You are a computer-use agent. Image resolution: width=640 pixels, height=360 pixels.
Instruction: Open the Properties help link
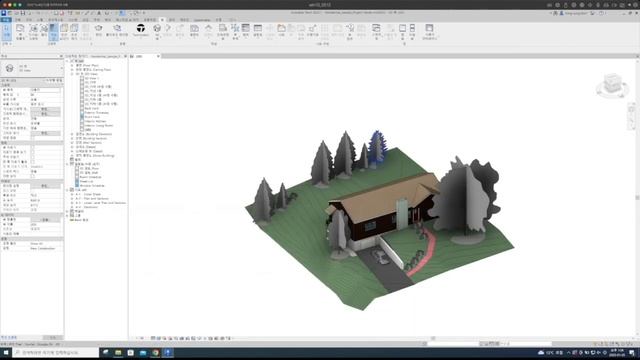pos(9,338)
